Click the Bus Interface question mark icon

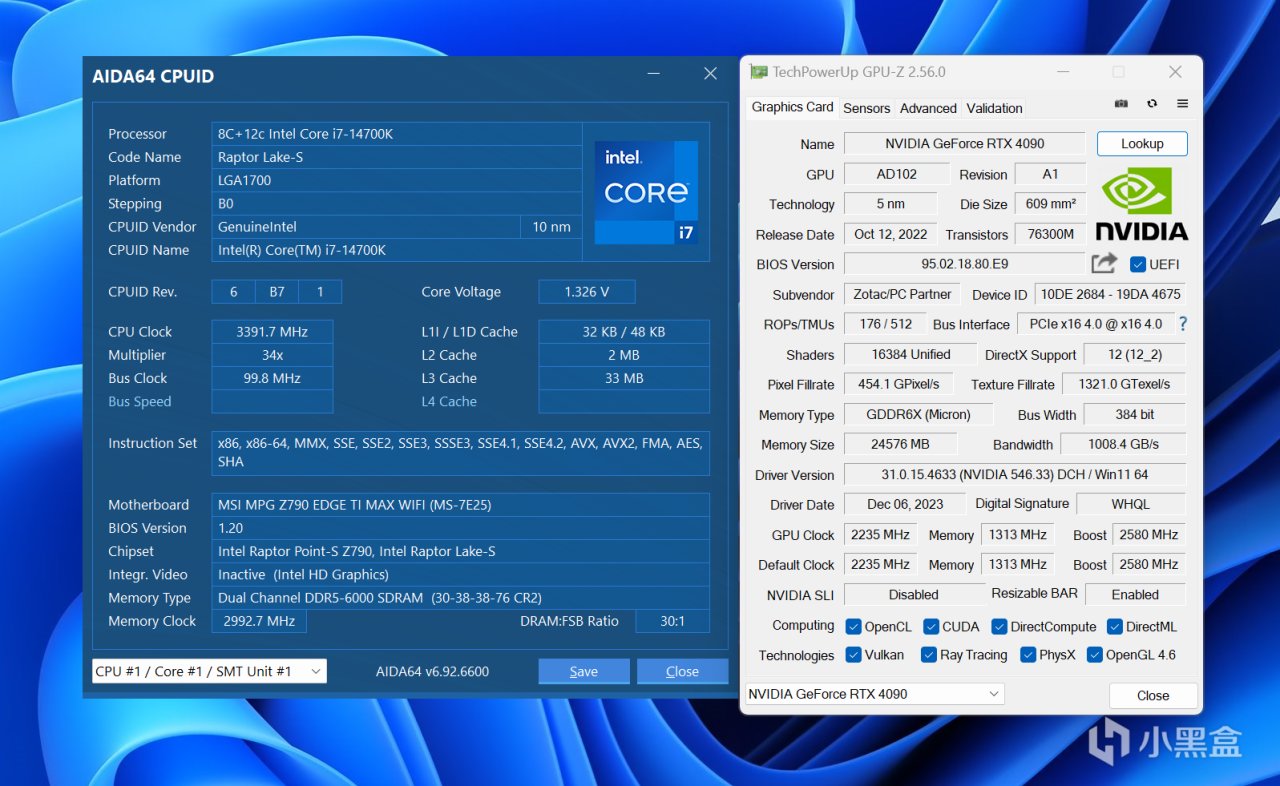coord(1183,324)
